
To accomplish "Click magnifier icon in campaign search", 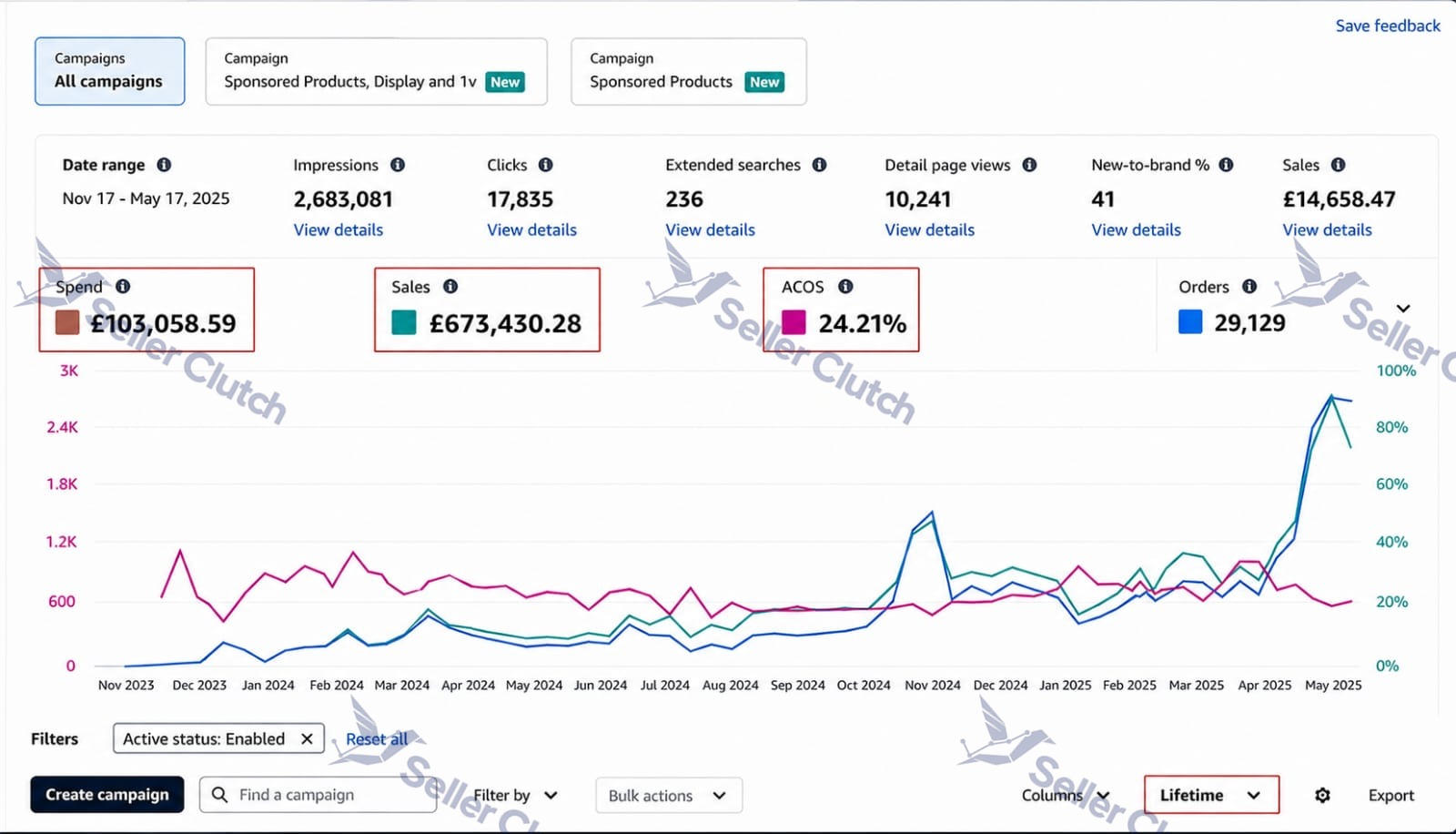I will pos(219,795).
